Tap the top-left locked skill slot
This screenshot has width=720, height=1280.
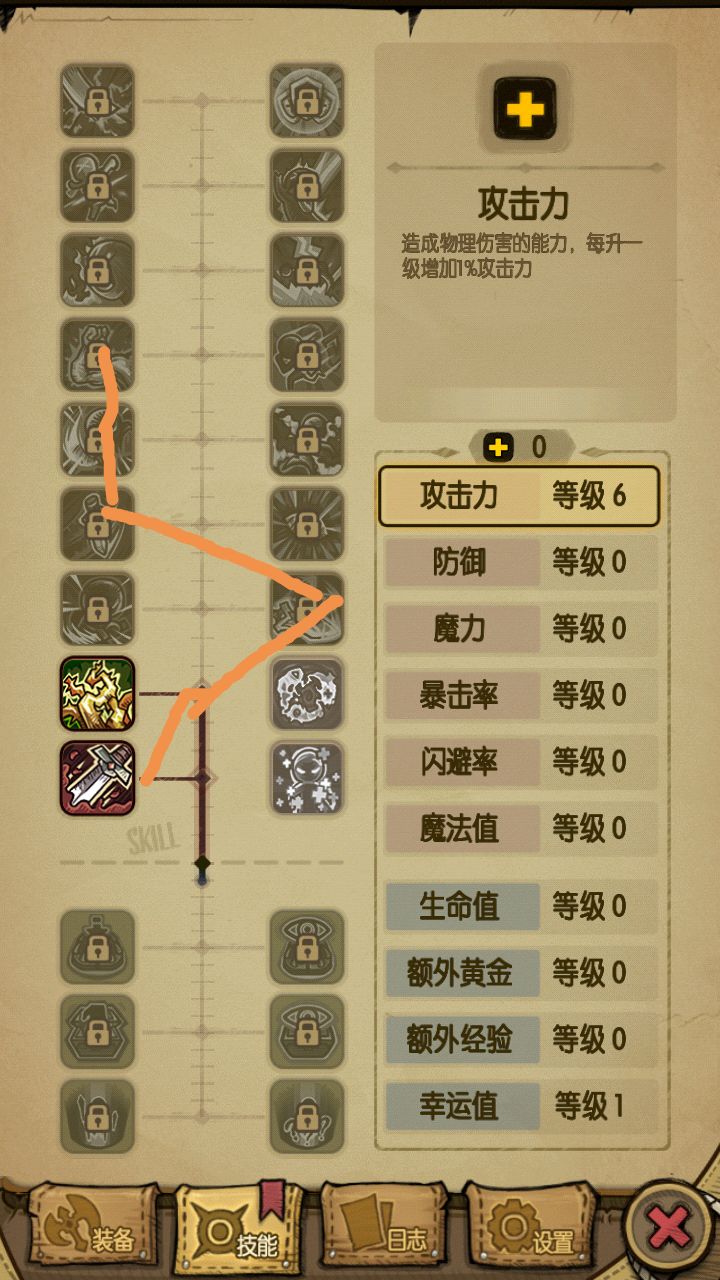97,101
